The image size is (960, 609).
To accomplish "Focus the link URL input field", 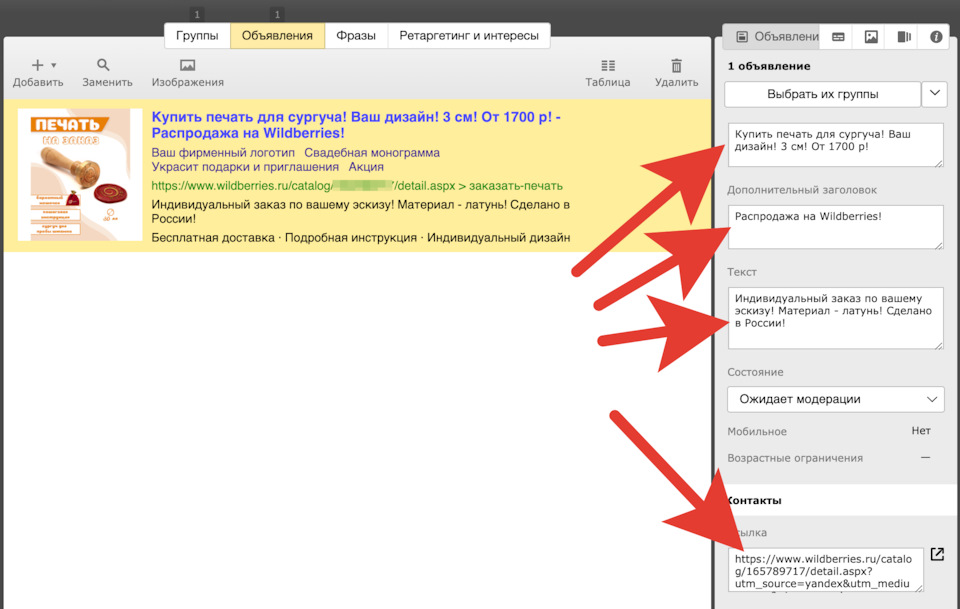I will [826, 570].
